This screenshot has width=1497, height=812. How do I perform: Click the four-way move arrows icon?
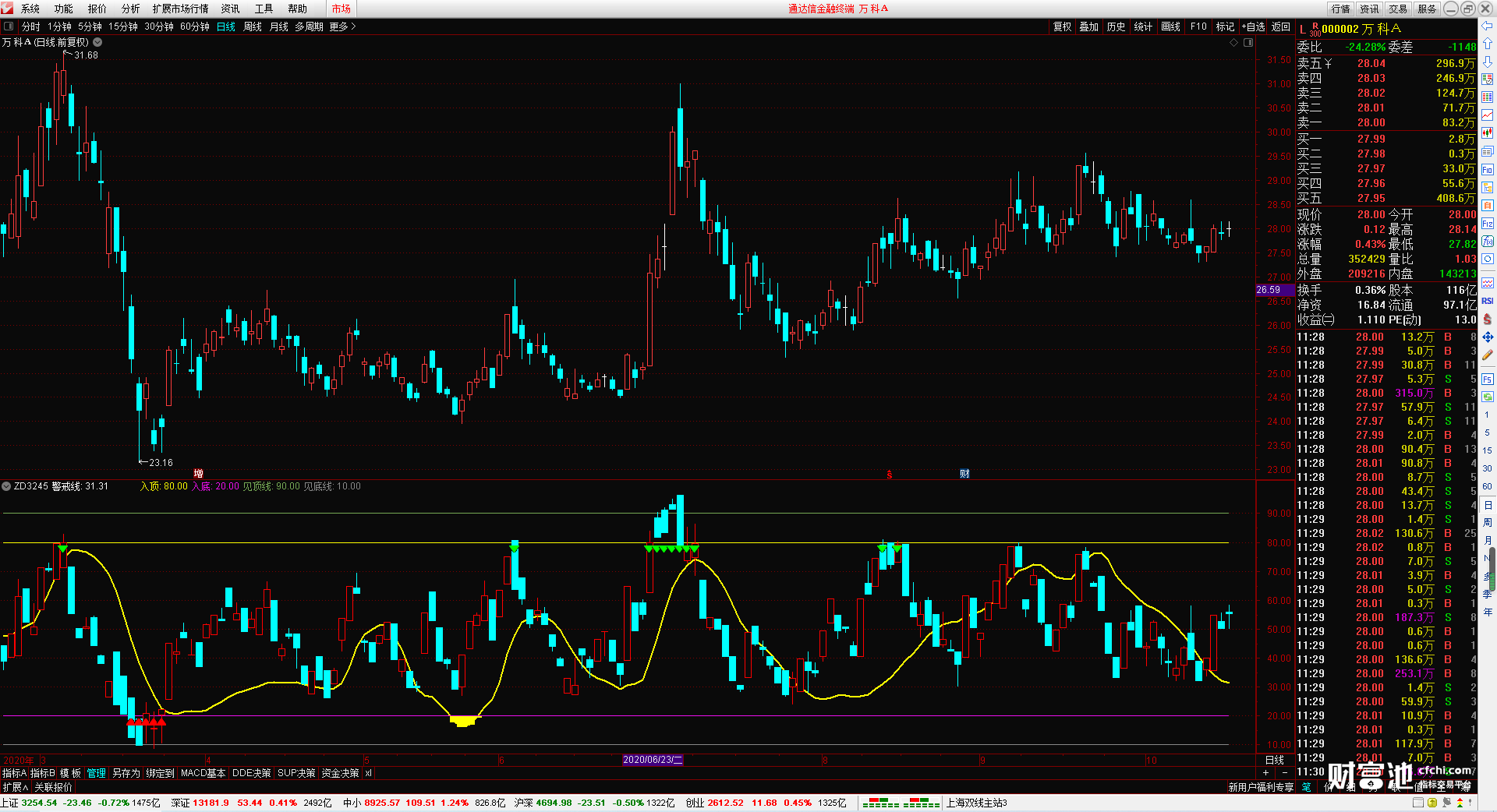point(1488,337)
